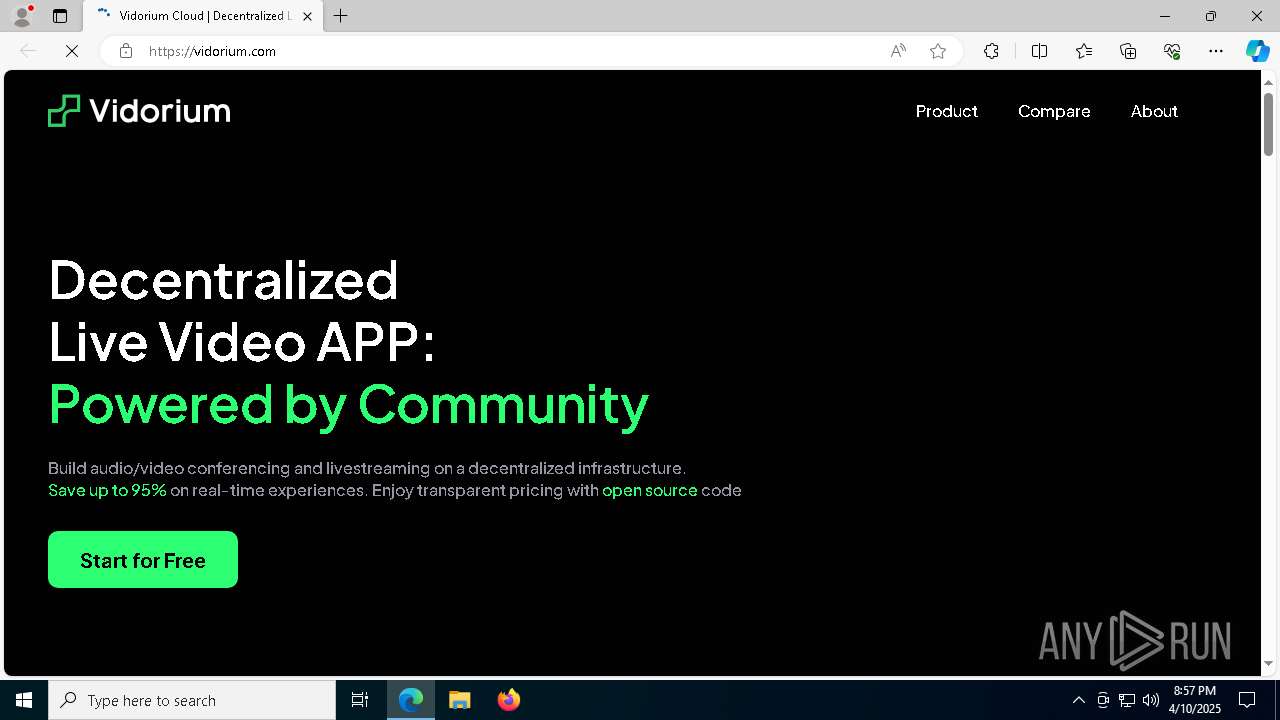Open a new tab with plus button
Screen dimensions: 1280x720
click(340, 16)
